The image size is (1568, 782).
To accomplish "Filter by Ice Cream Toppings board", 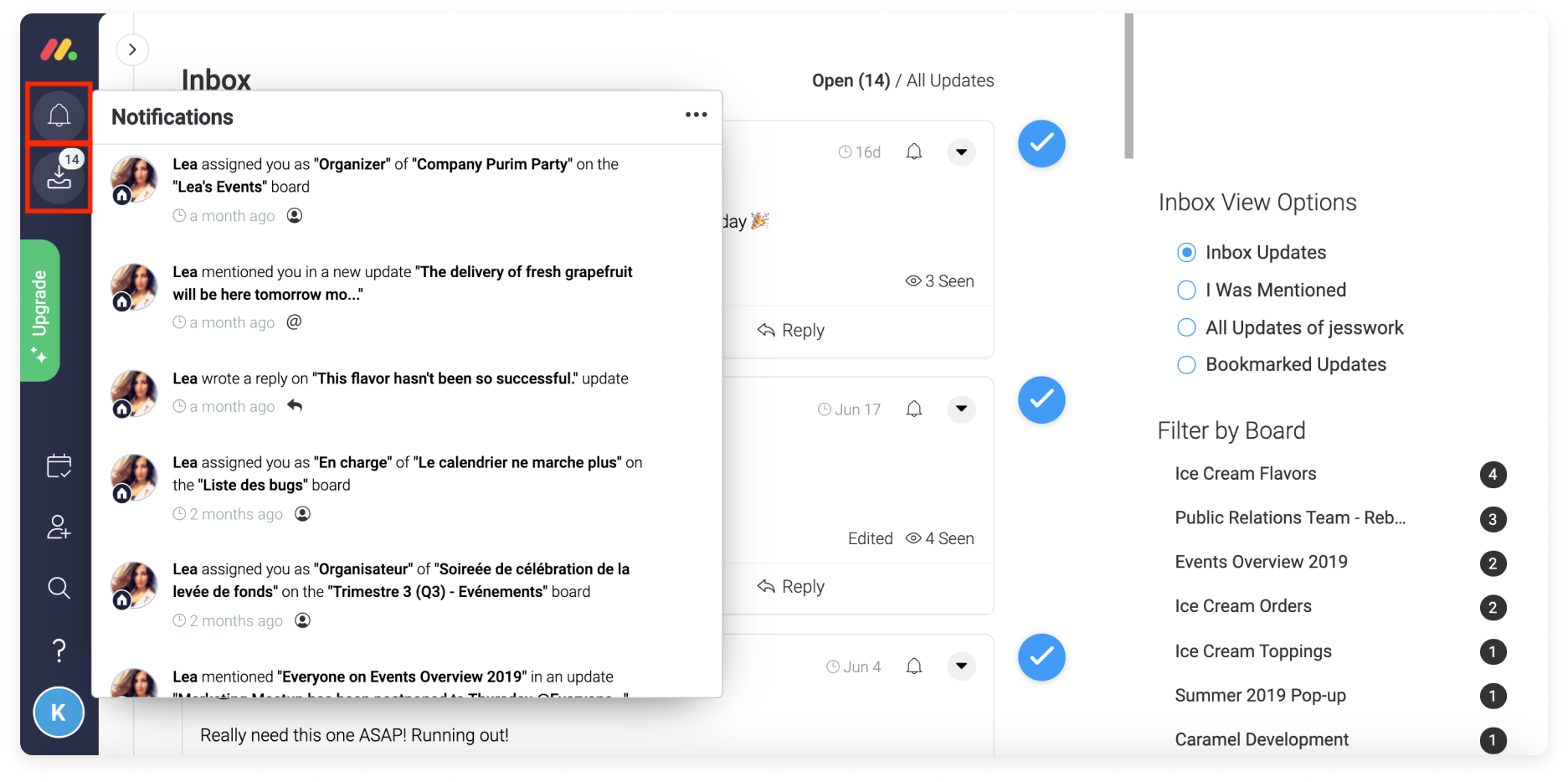I will pos(1253,651).
